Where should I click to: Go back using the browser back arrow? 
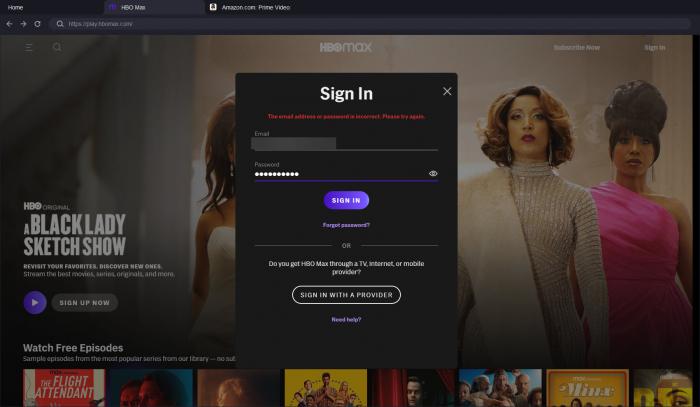coord(9,24)
